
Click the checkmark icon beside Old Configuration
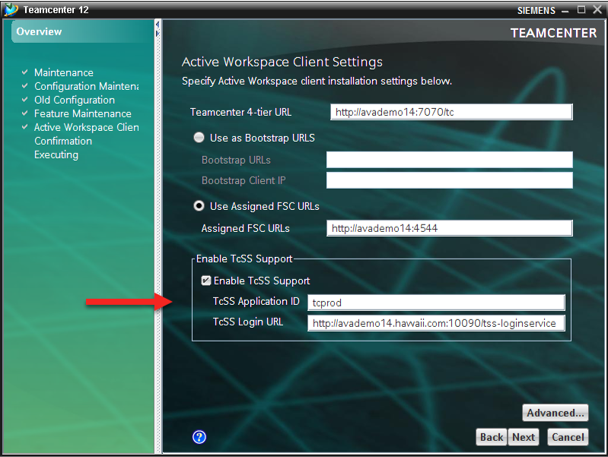[24, 100]
